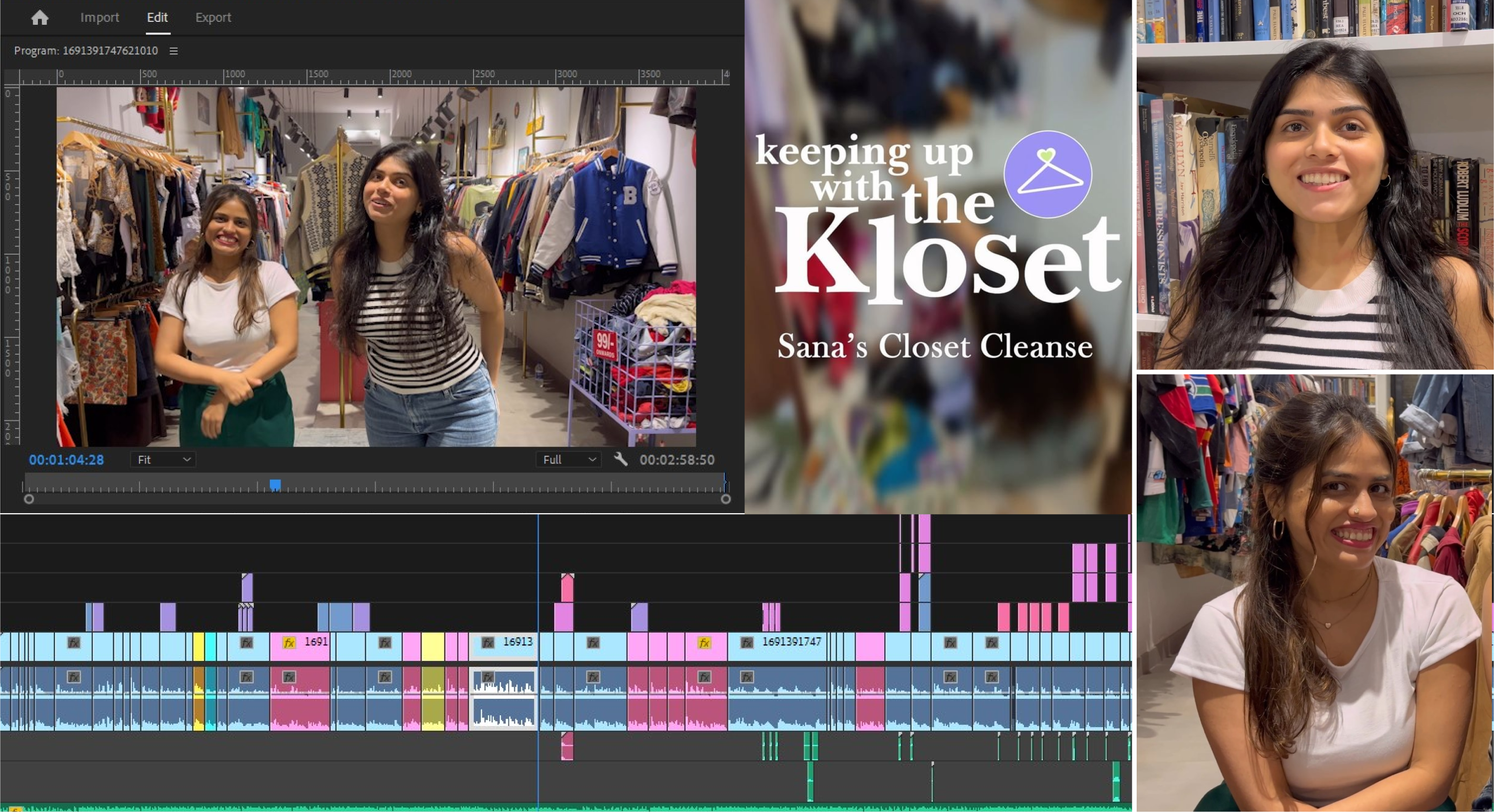Click the right zoom scroll bar handle circle

(725, 499)
